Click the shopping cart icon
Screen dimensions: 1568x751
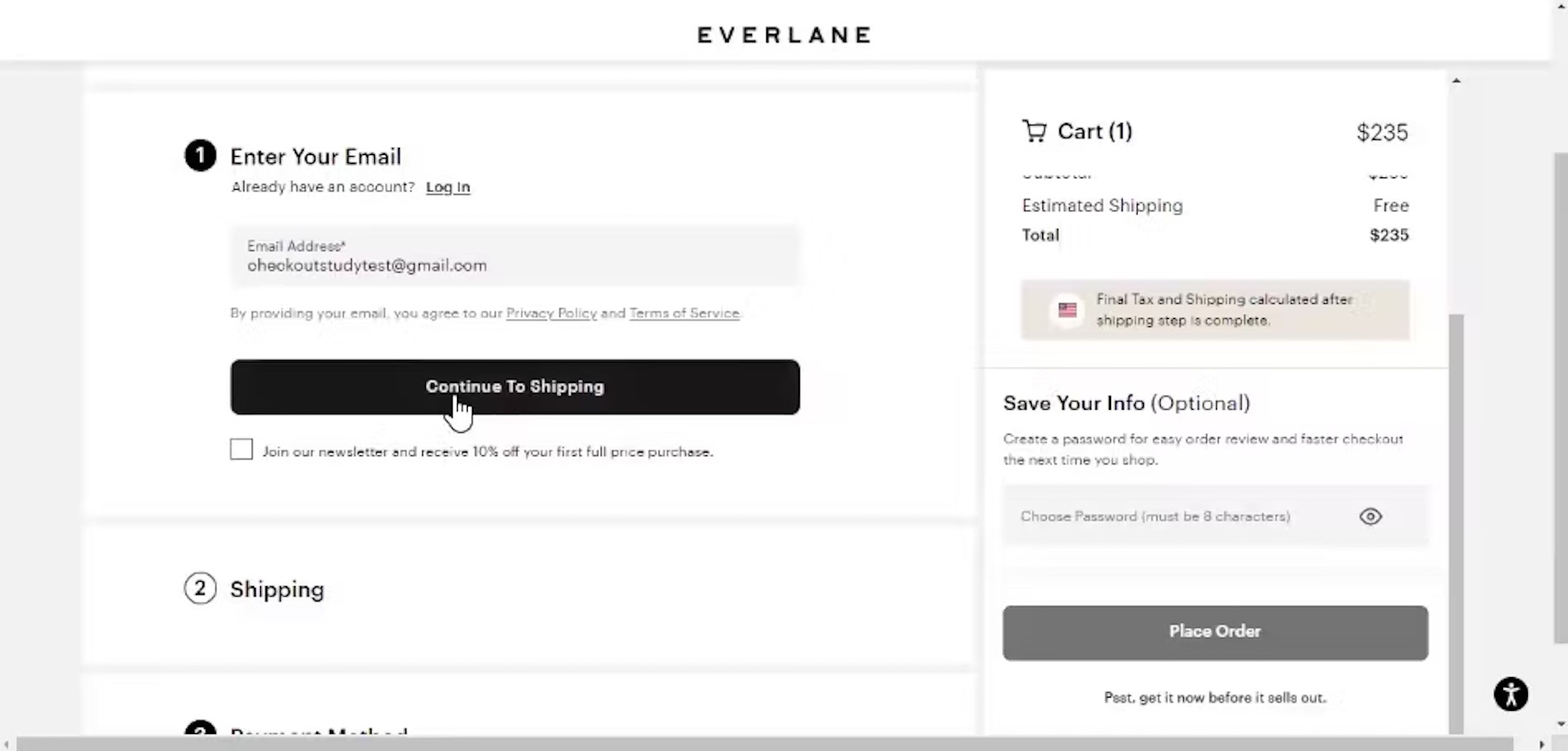[x=1034, y=132]
